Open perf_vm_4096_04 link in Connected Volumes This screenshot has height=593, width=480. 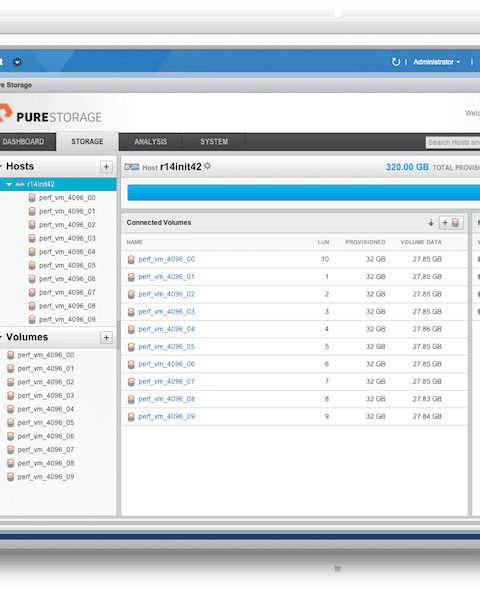(166, 329)
